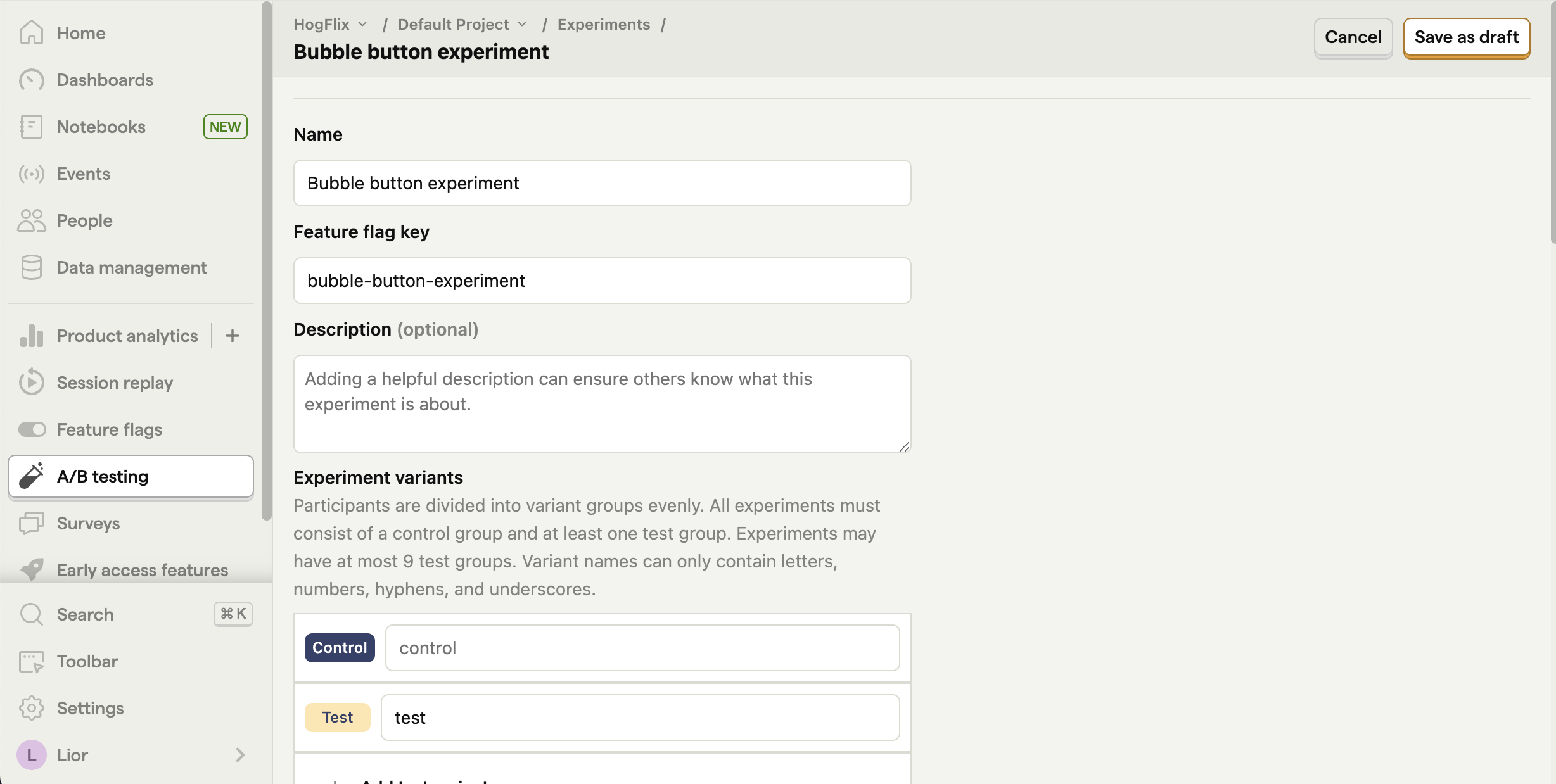Click the Session replay icon
This screenshot has width=1556, height=784.
pos(32,382)
